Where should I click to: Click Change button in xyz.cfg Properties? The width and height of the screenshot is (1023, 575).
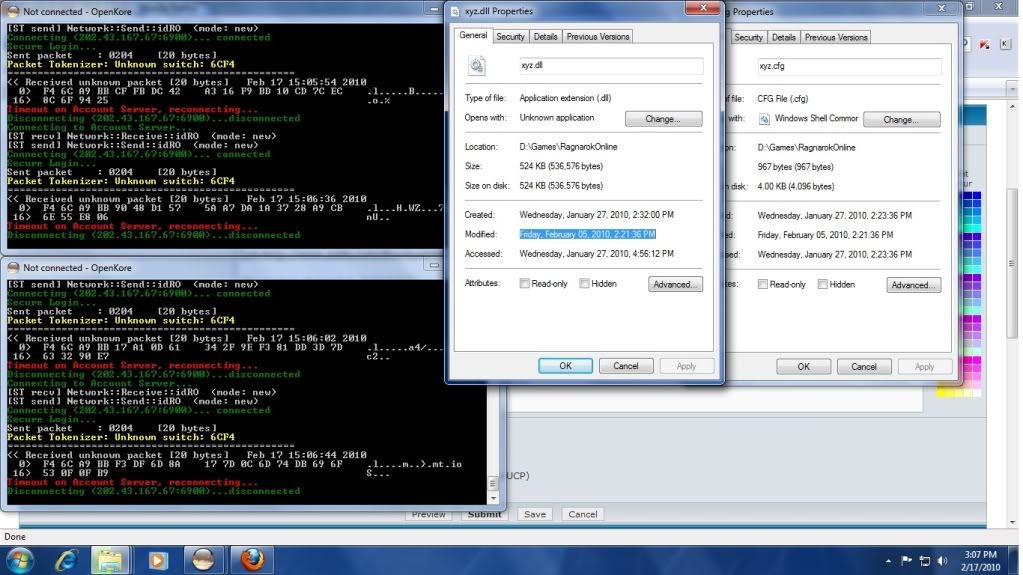tap(902, 119)
